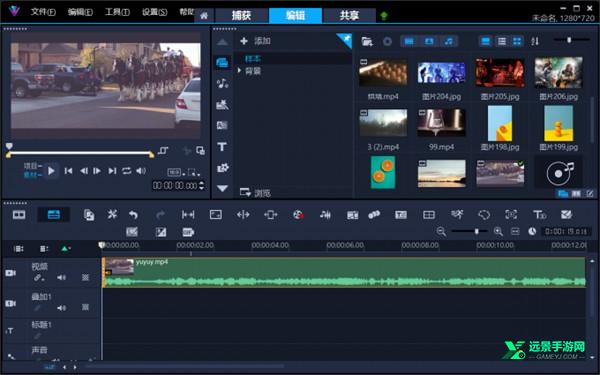This screenshot has height=375, width=600.
Task: Jump to end of clip in preview
Action: click(x=112, y=171)
